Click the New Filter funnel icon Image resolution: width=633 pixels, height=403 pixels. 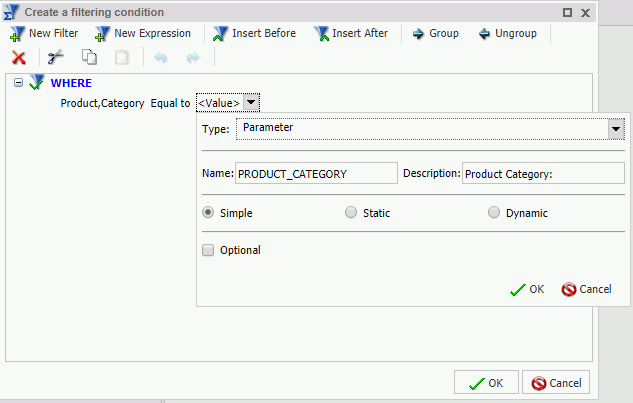point(17,34)
